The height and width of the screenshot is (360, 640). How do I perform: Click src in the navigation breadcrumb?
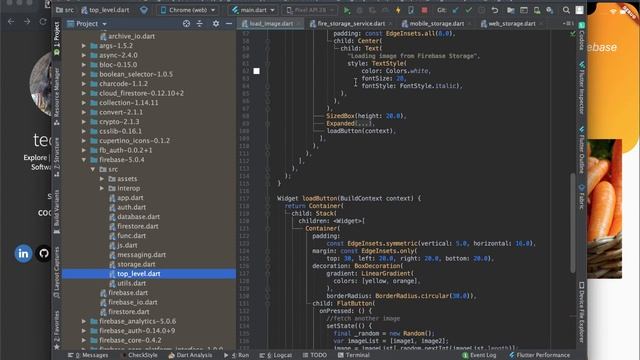[x=65, y=10]
